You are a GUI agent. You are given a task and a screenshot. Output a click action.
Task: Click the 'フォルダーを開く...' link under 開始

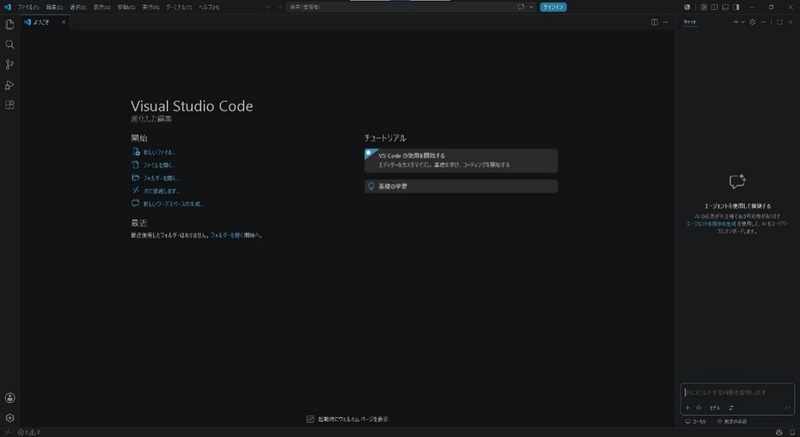click(x=161, y=178)
